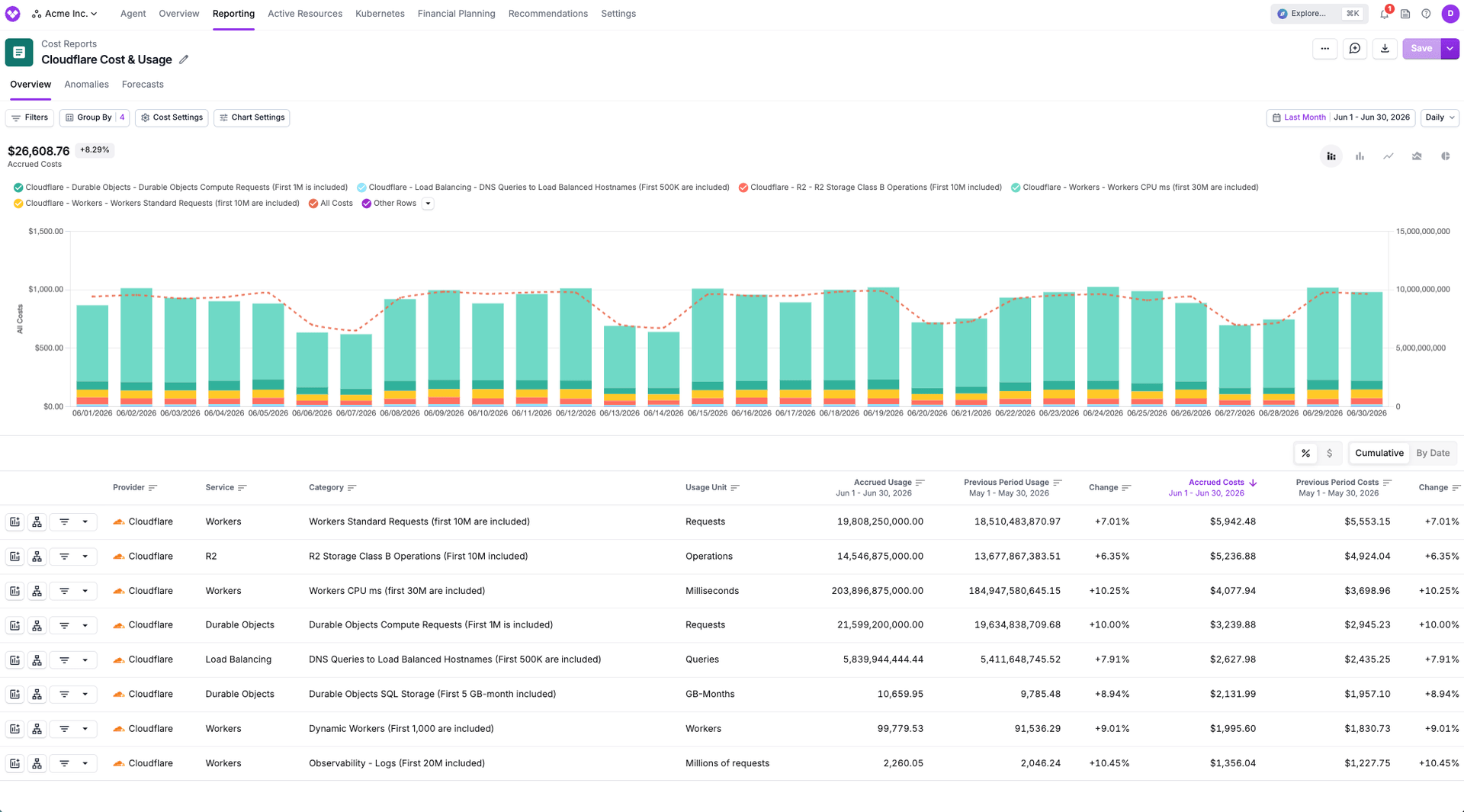The image size is (1464, 812).
Task: Go to the Agent nav item
Action: pos(133,14)
